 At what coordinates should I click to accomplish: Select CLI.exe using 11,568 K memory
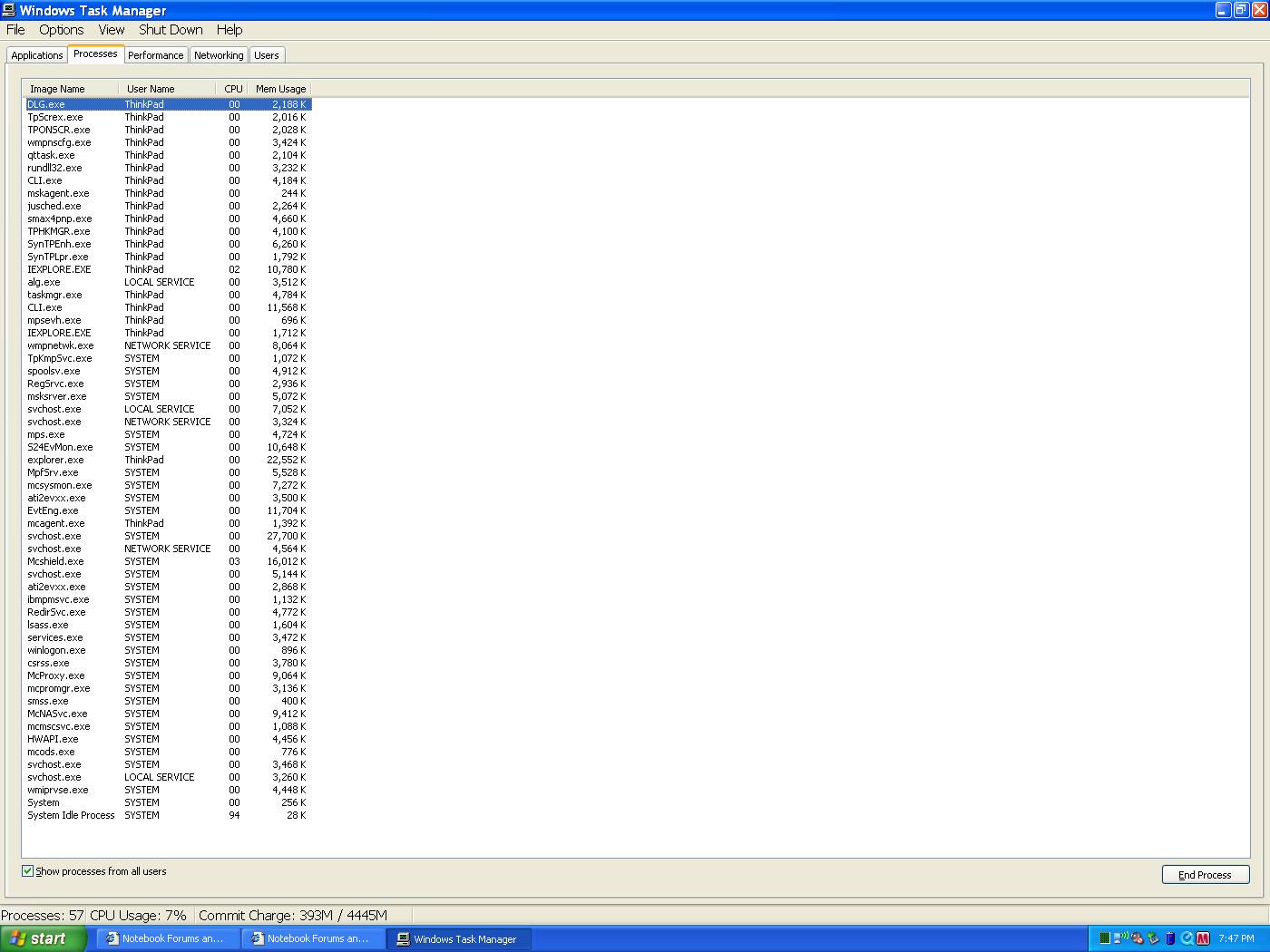[169, 307]
